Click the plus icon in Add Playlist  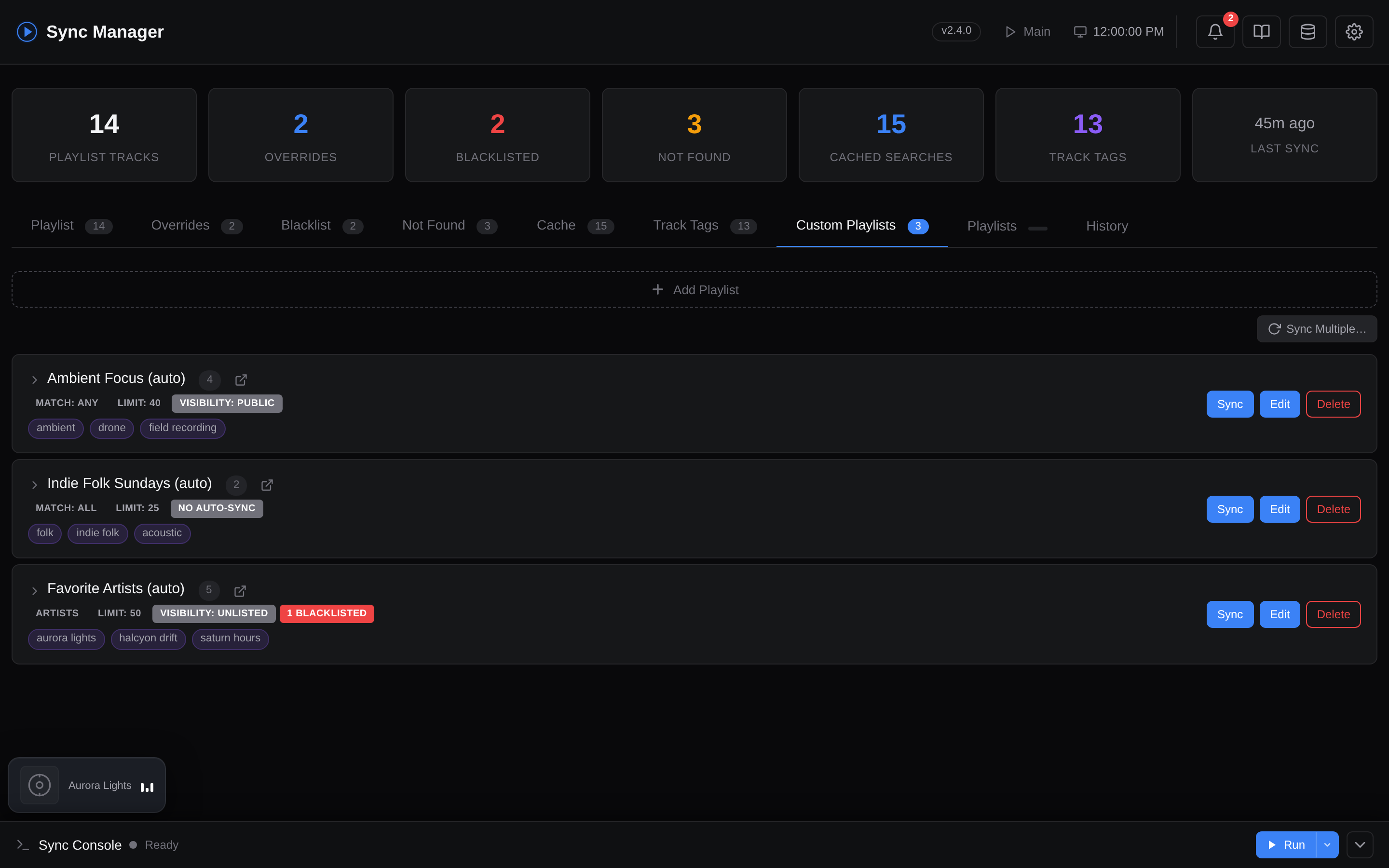(658, 289)
